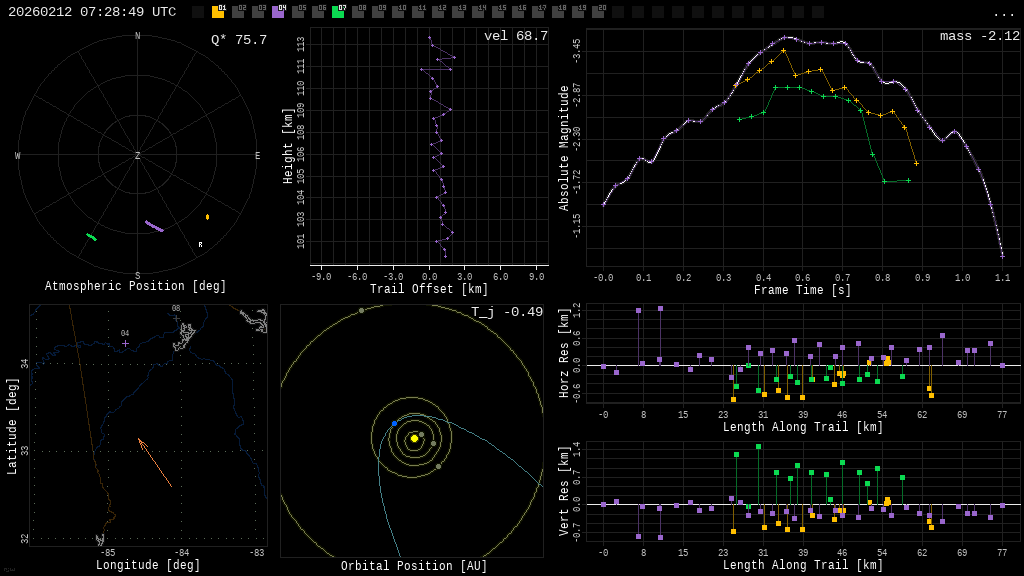Select the green station 07 indicator
1024x576 pixels.
[338, 12]
